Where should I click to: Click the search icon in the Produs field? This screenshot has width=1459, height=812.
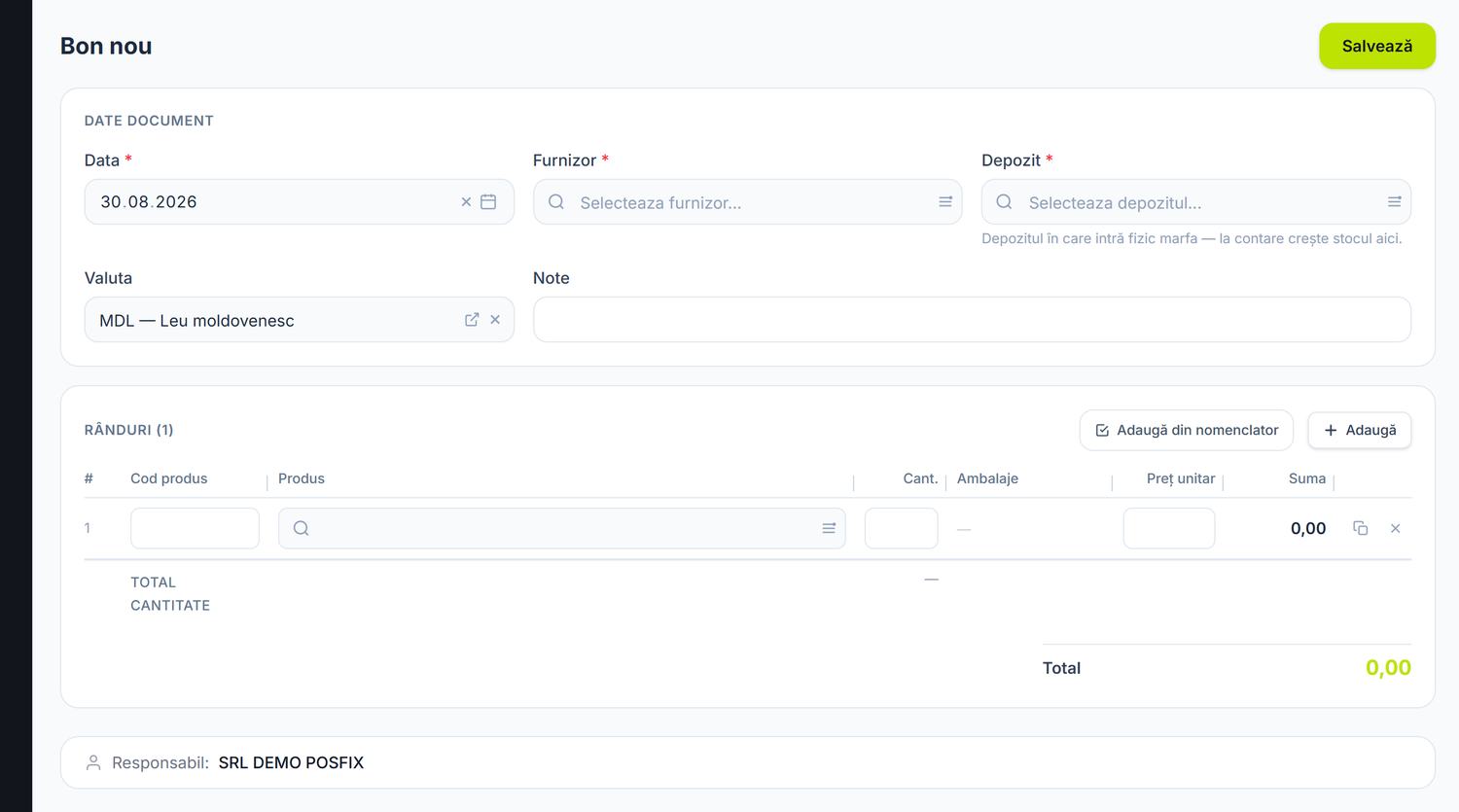302,528
